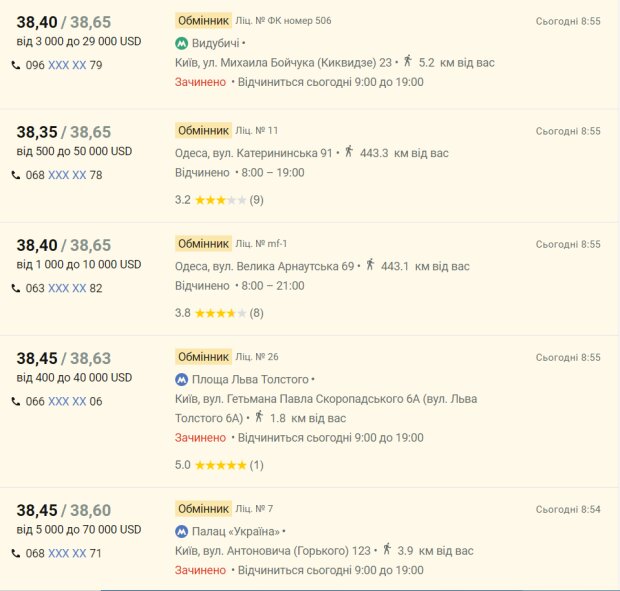Viewport: 620px width, 591px height.
Task: Click the 3.2 star rating stars
Action: click(x=220, y=200)
